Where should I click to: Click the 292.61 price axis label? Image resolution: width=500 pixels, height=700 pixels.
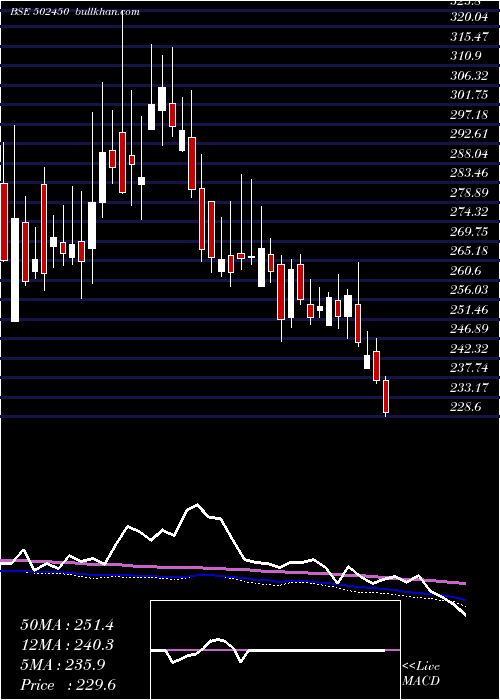pyautogui.click(x=469, y=134)
